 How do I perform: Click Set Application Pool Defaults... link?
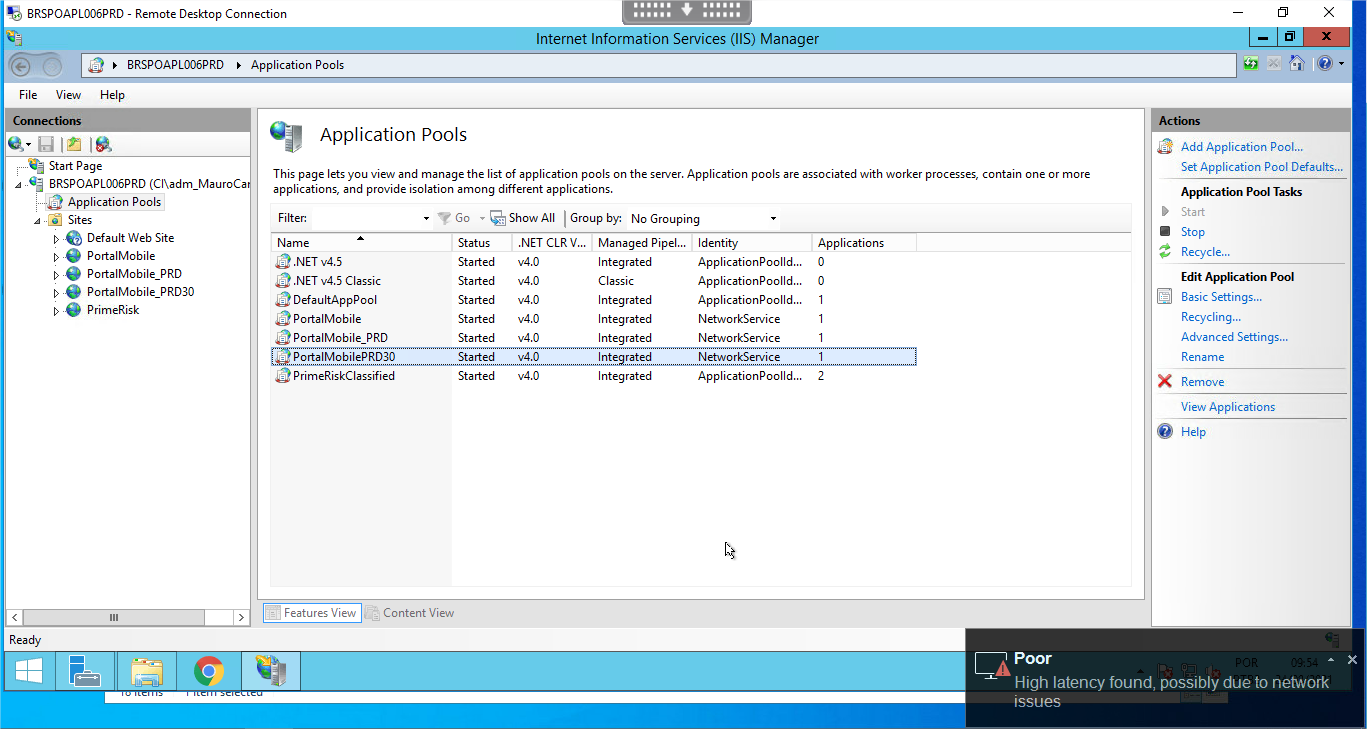[x=1262, y=167]
